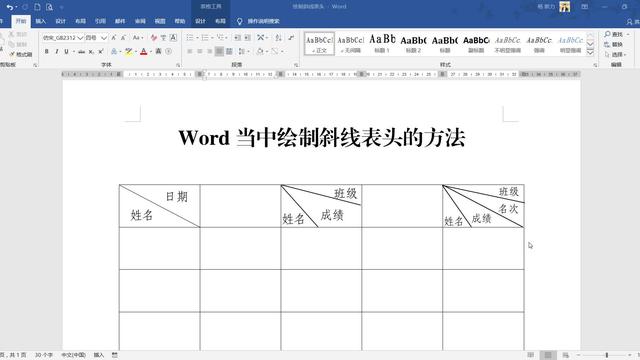Click the zoom slider in status bar

coord(607,355)
